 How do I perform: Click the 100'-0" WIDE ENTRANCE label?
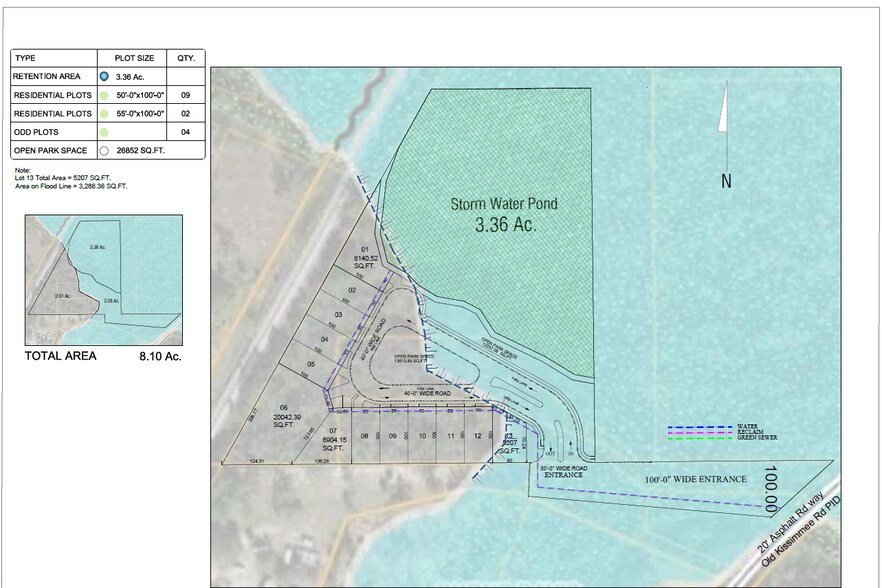point(696,479)
